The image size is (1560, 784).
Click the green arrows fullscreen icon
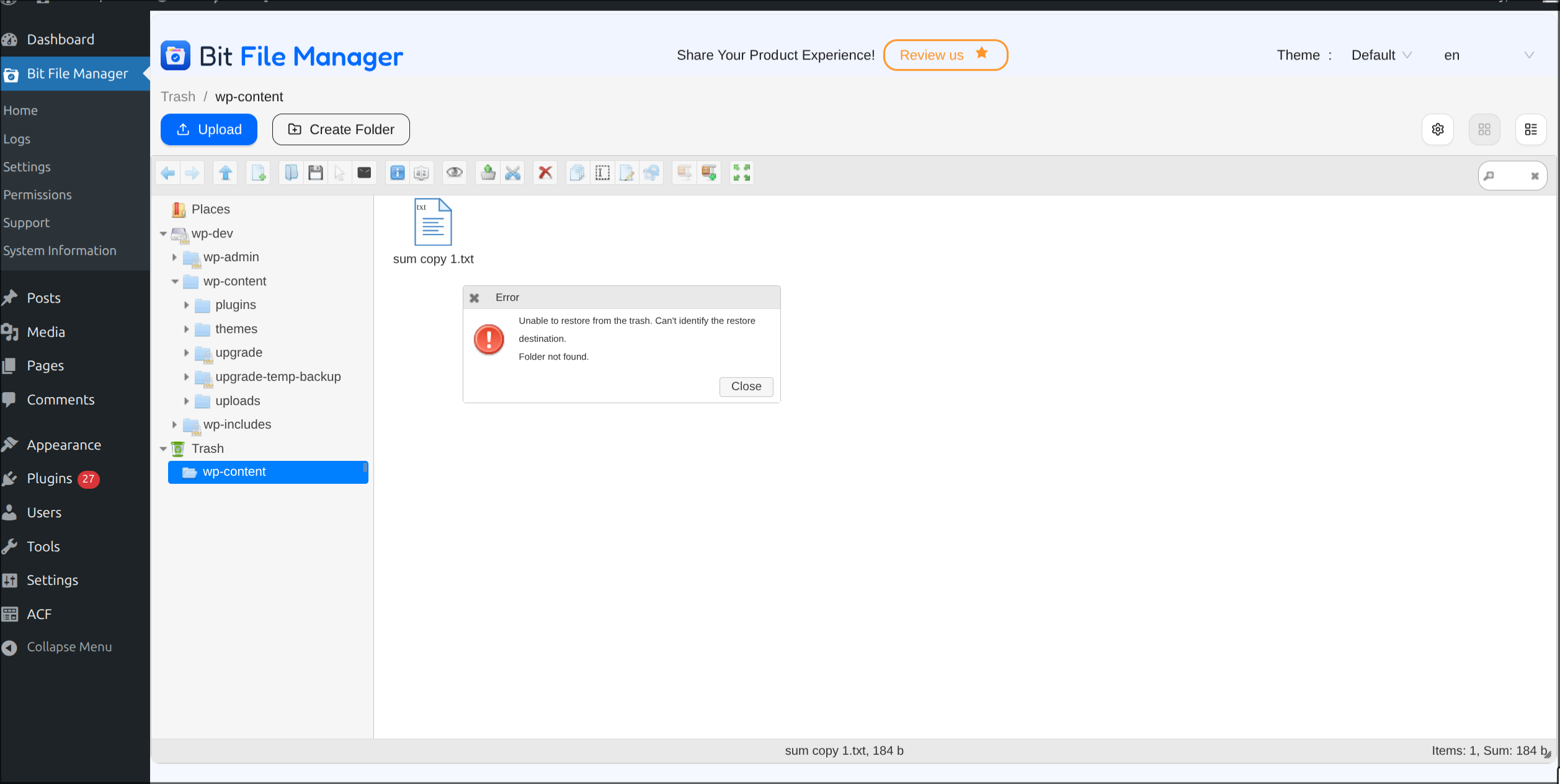pyautogui.click(x=742, y=173)
